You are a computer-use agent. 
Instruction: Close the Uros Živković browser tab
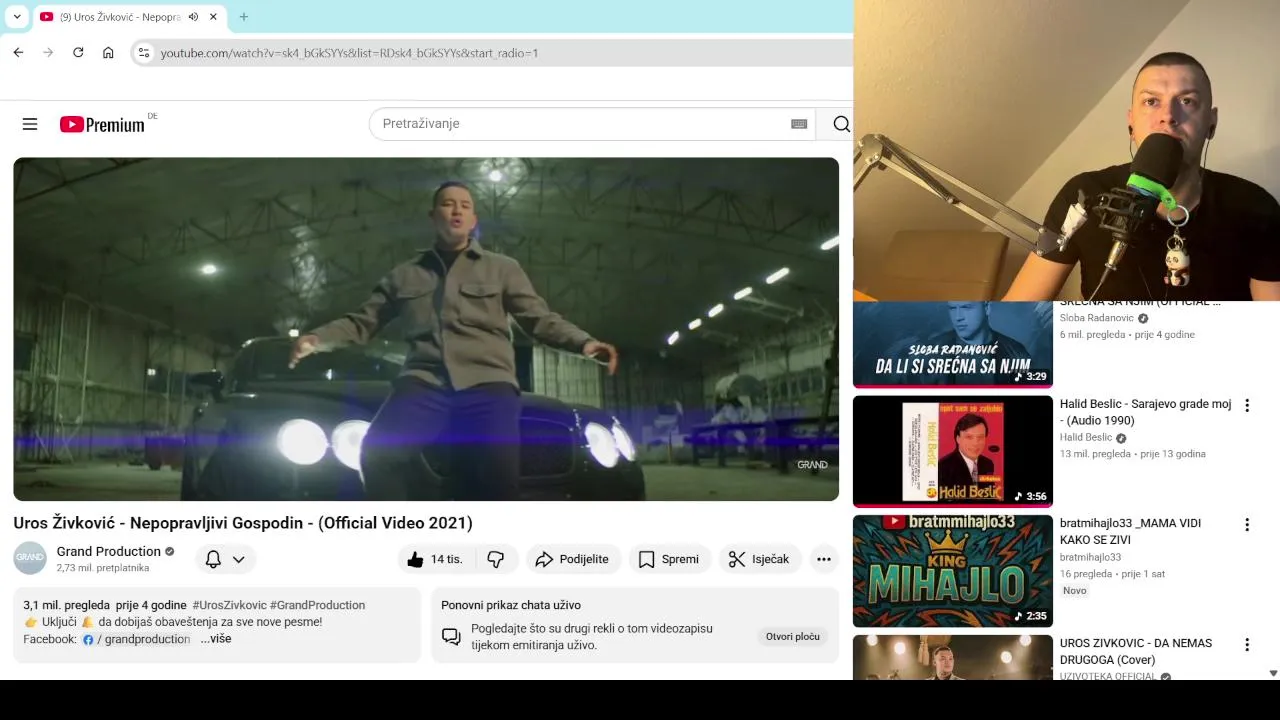pos(213,17)
